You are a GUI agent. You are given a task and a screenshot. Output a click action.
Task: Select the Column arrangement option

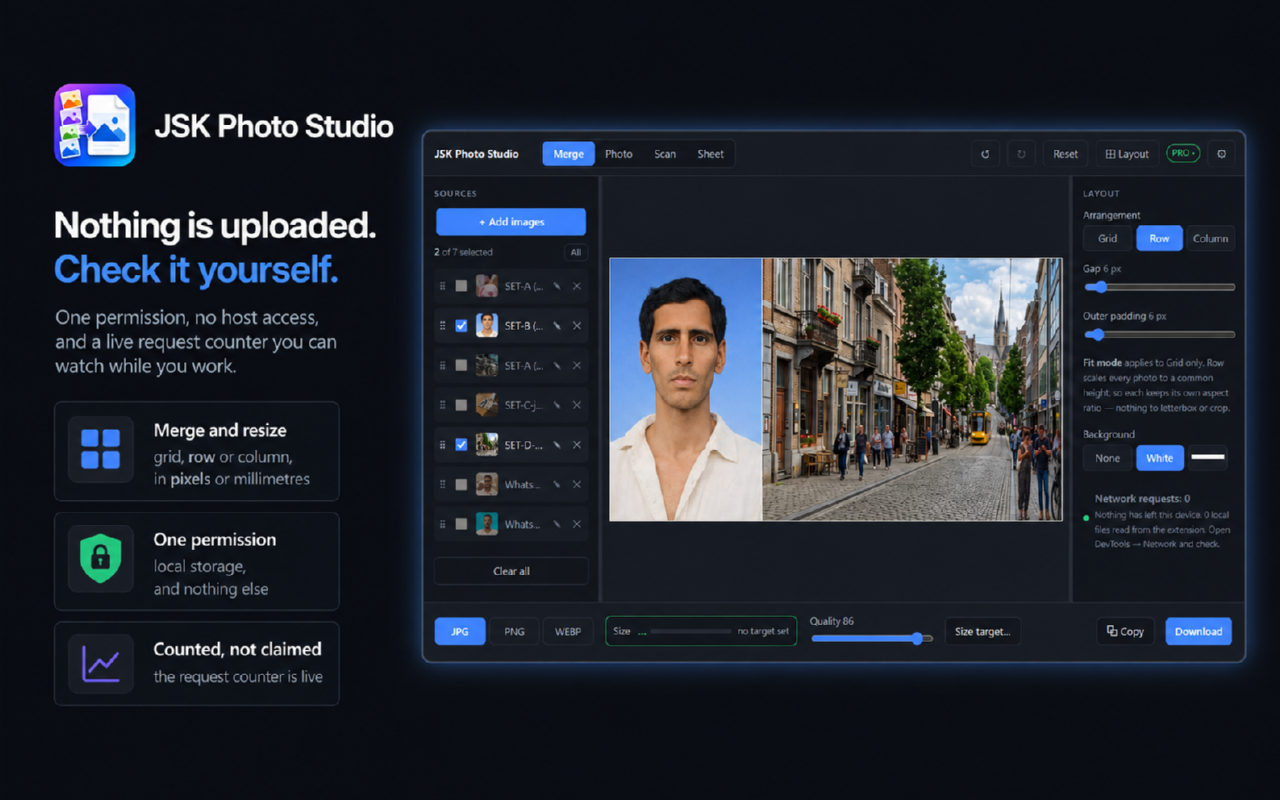tap(1210, 238)
